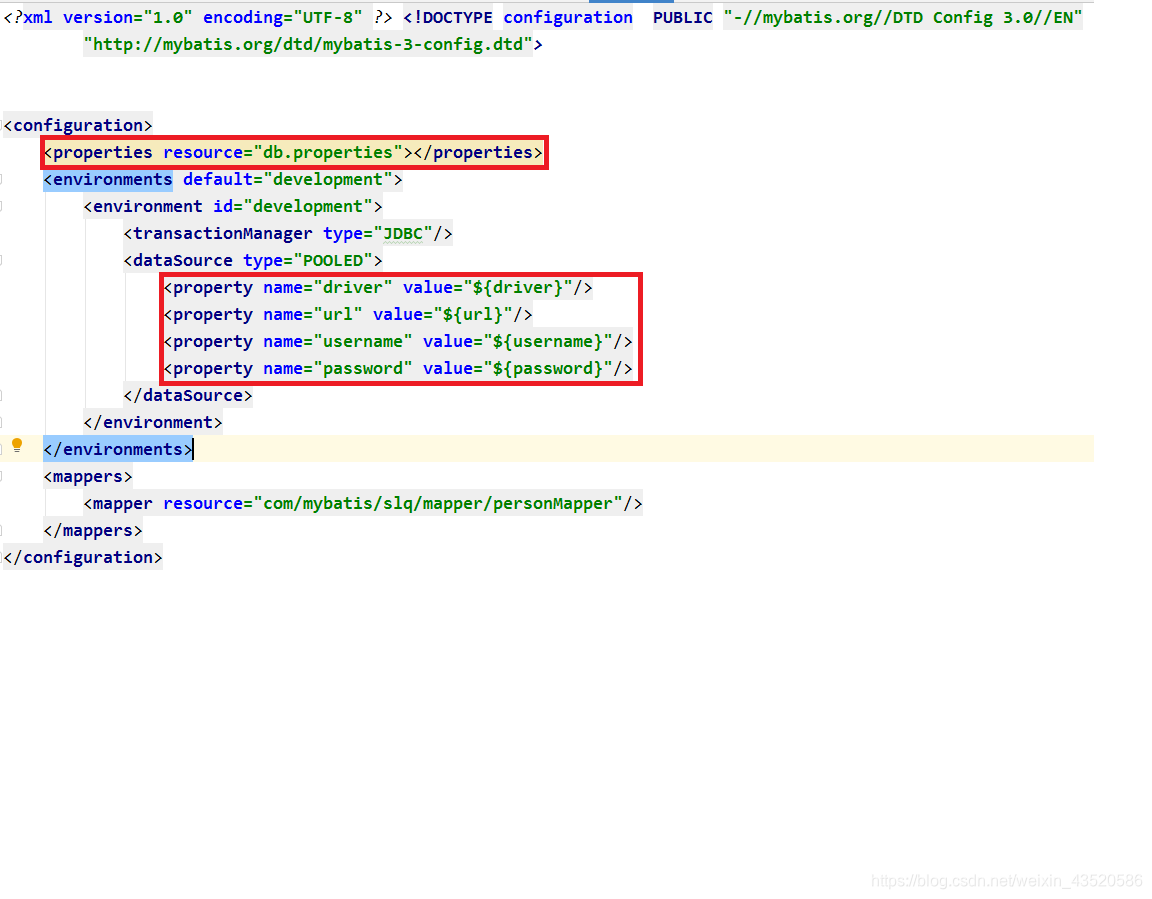
Task: Click the </configuration> closing tag
Action: (x=83, y=557)
